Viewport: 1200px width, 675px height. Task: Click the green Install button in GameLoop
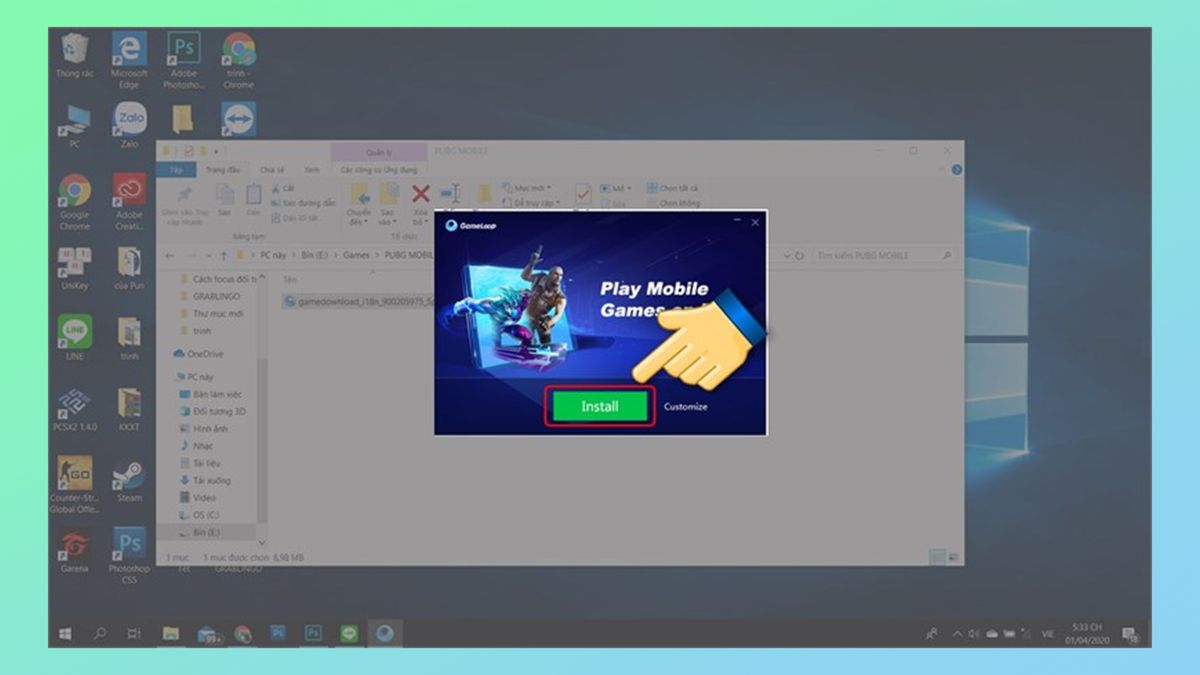pyautogui.click(x=600, y=407)
